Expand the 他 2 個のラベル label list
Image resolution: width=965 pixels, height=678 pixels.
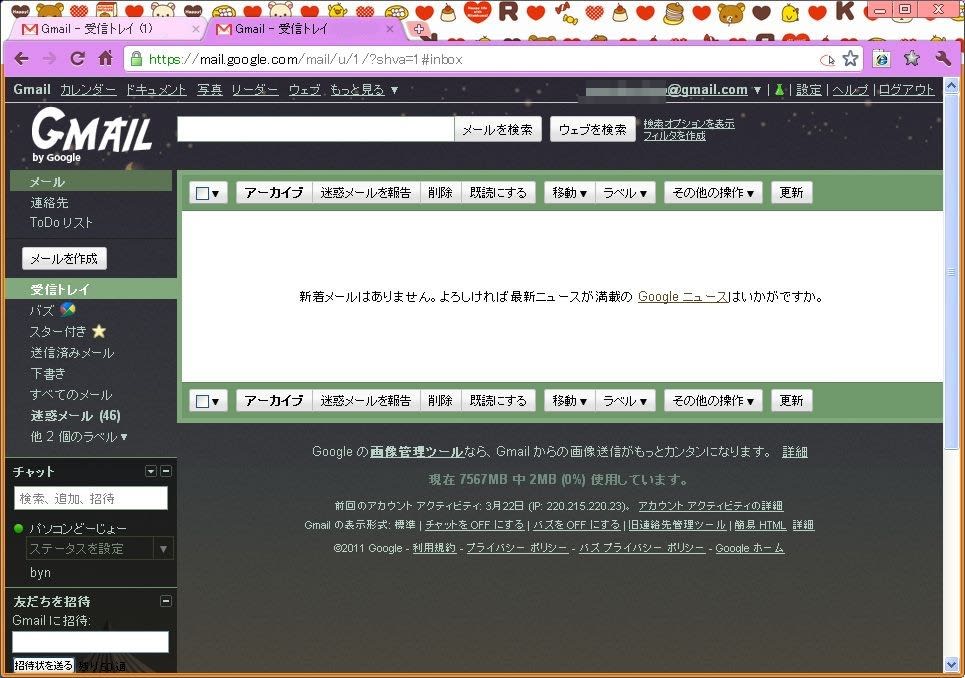click(79, 437)
